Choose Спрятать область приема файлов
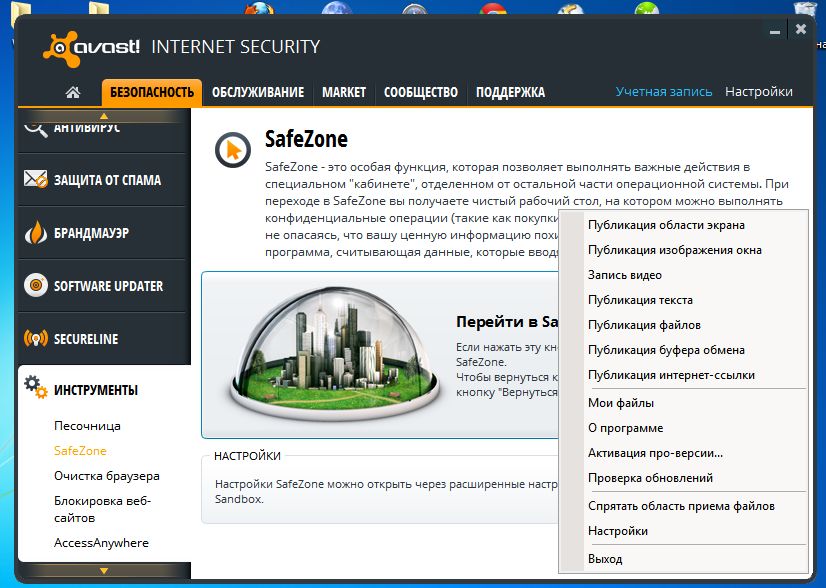 coord(683,506)
